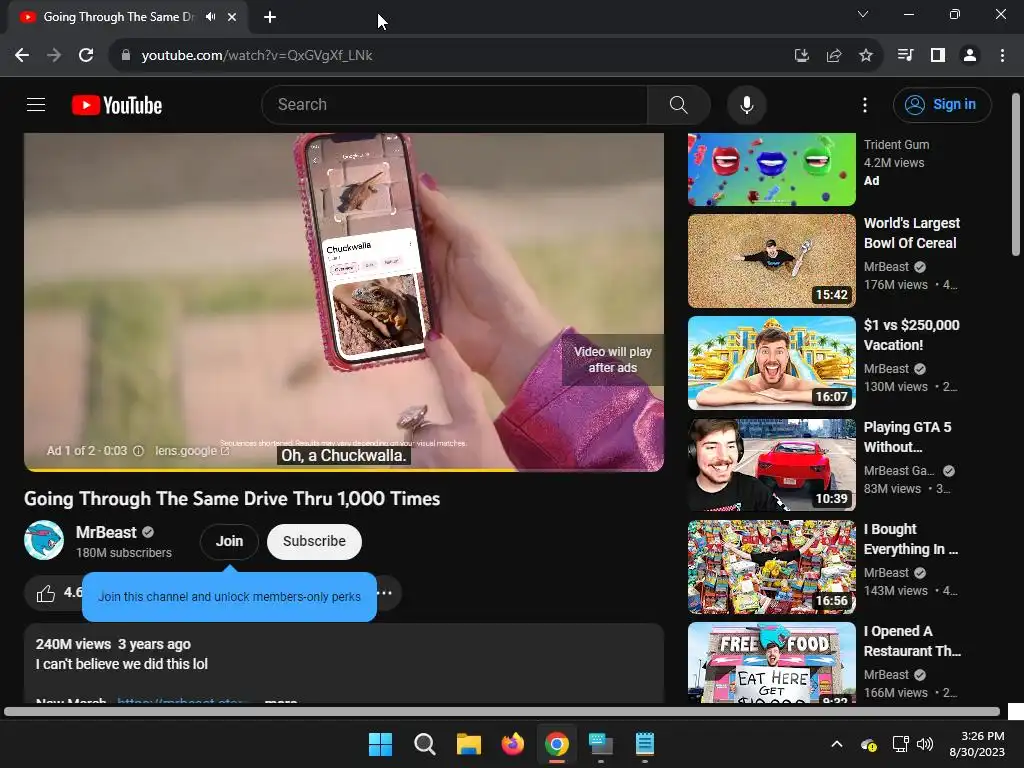The height and width of the screenshot is (768, 1024).
Task: Close the YouTube tab
Action: 232,17
